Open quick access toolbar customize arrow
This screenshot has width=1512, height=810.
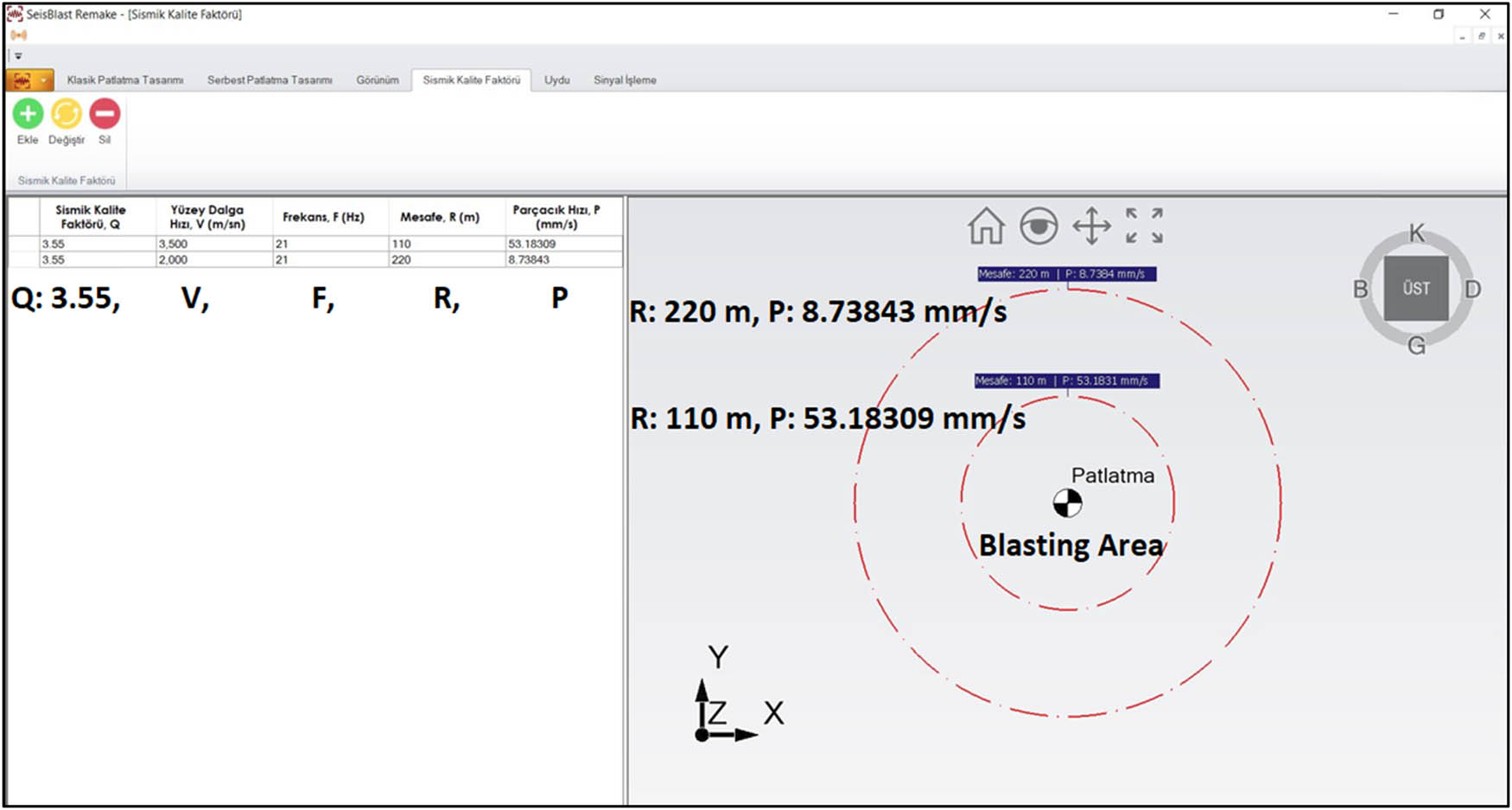click(18, 56)
